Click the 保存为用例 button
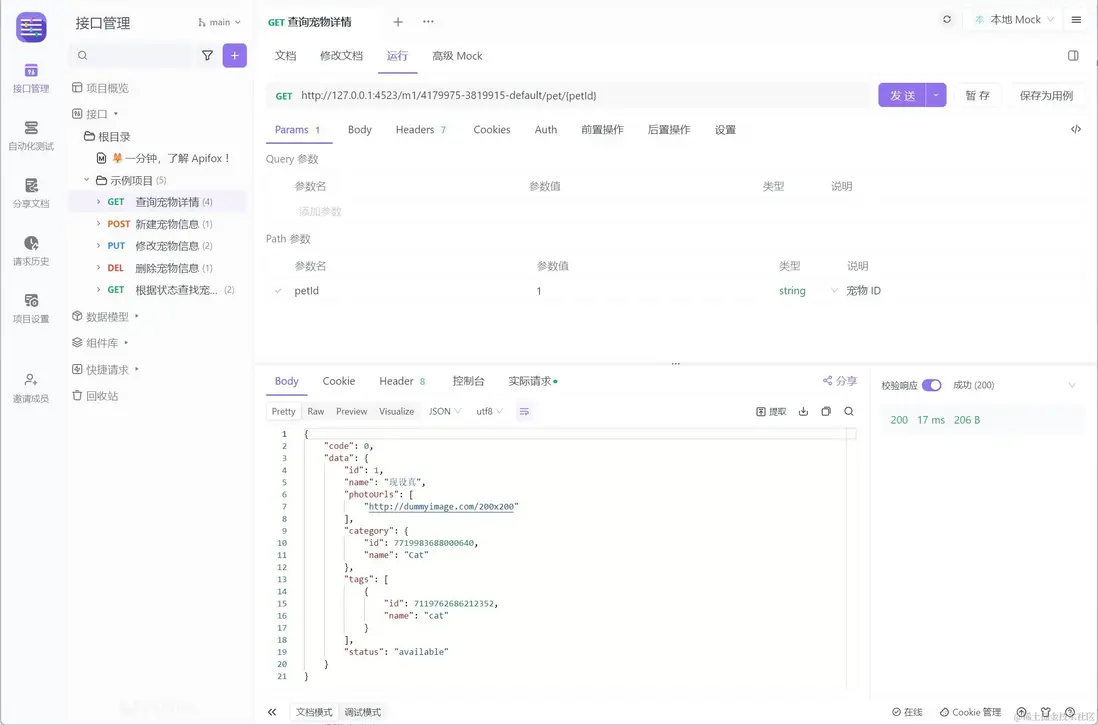The width and height of the screenshot is (1098, 725). coord(1046,95)
